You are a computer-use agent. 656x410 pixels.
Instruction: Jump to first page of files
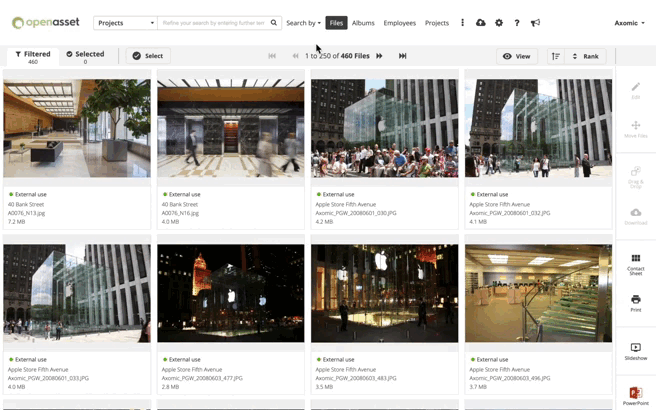(x=272, y=56)
